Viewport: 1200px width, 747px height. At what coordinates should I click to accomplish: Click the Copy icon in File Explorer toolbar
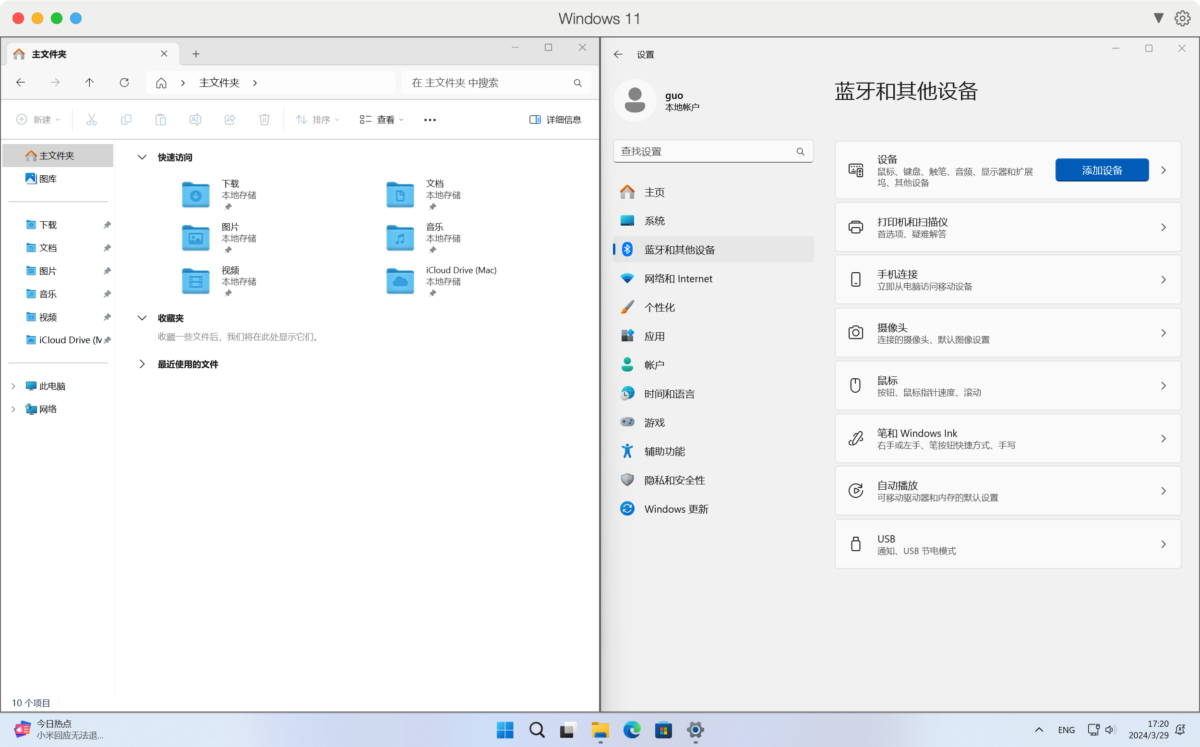click(x=126, y=120)
